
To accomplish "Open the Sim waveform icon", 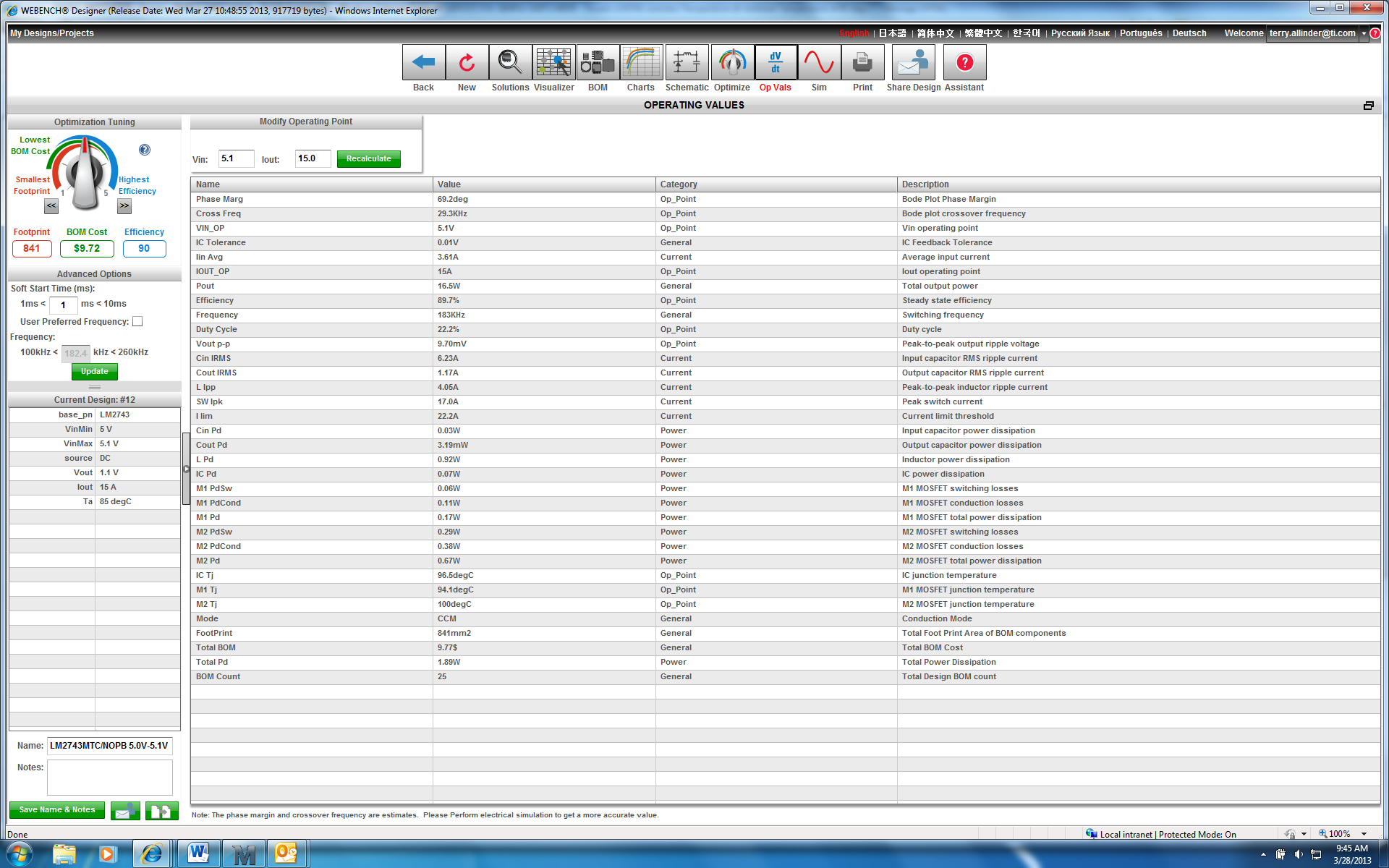I will click(819, 63).
